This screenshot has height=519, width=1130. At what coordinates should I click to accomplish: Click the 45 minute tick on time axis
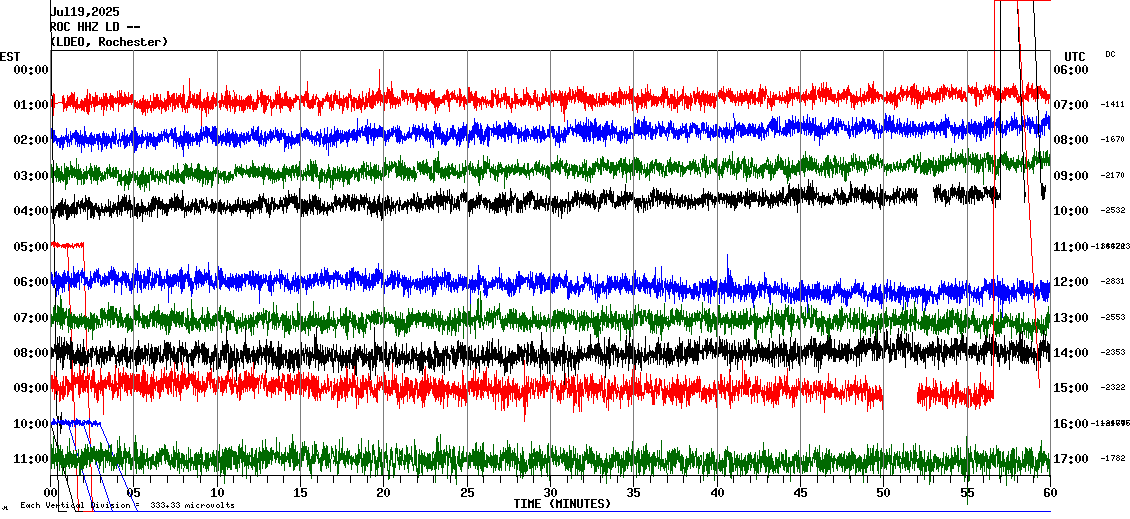800,493
